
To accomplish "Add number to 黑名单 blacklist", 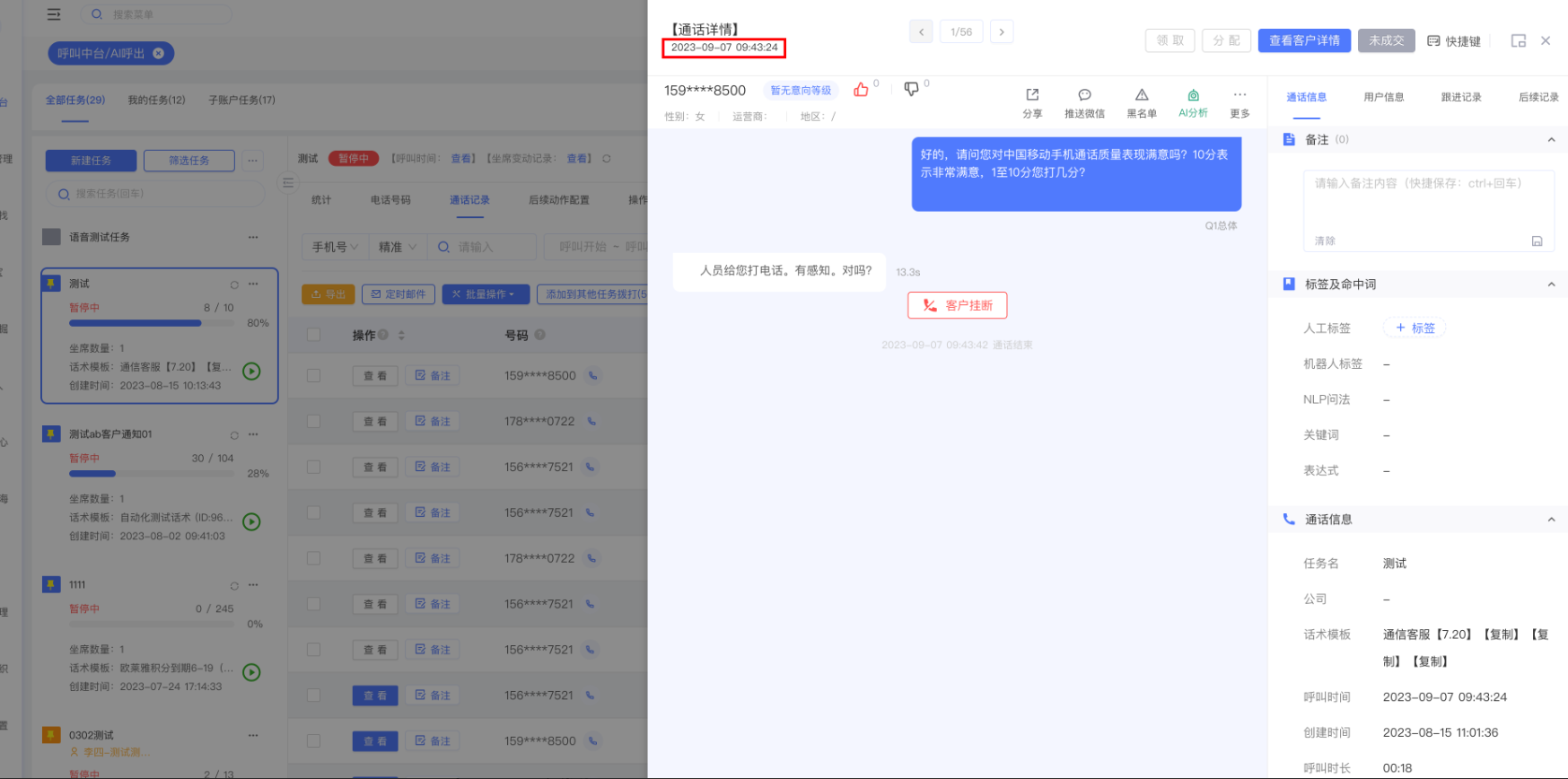I will click(x=1142, y=95).
